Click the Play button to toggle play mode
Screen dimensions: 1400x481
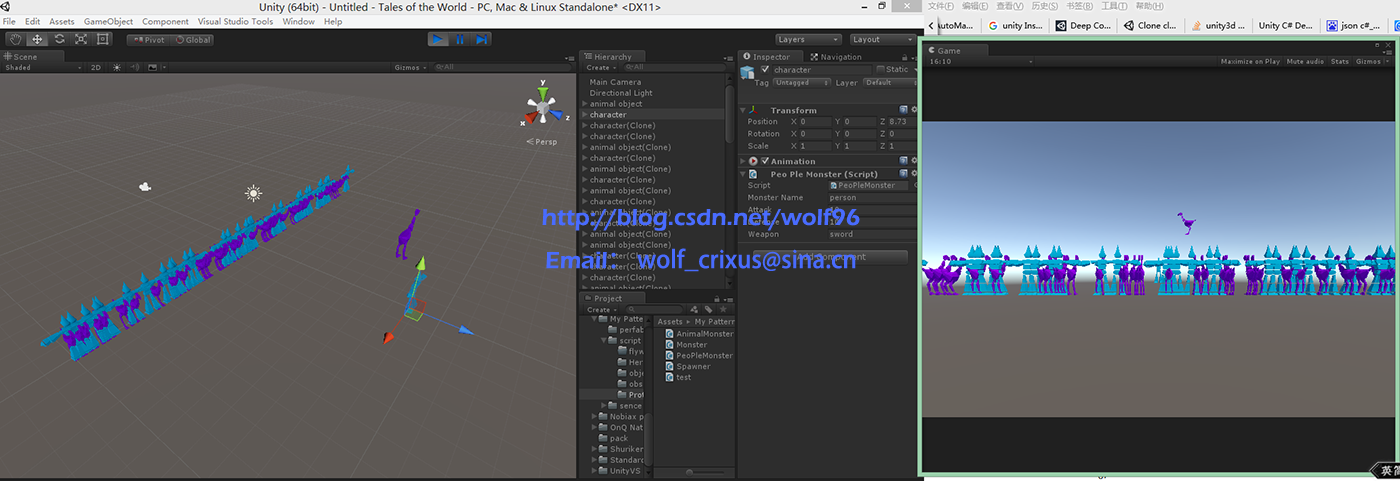click(438, 39)
